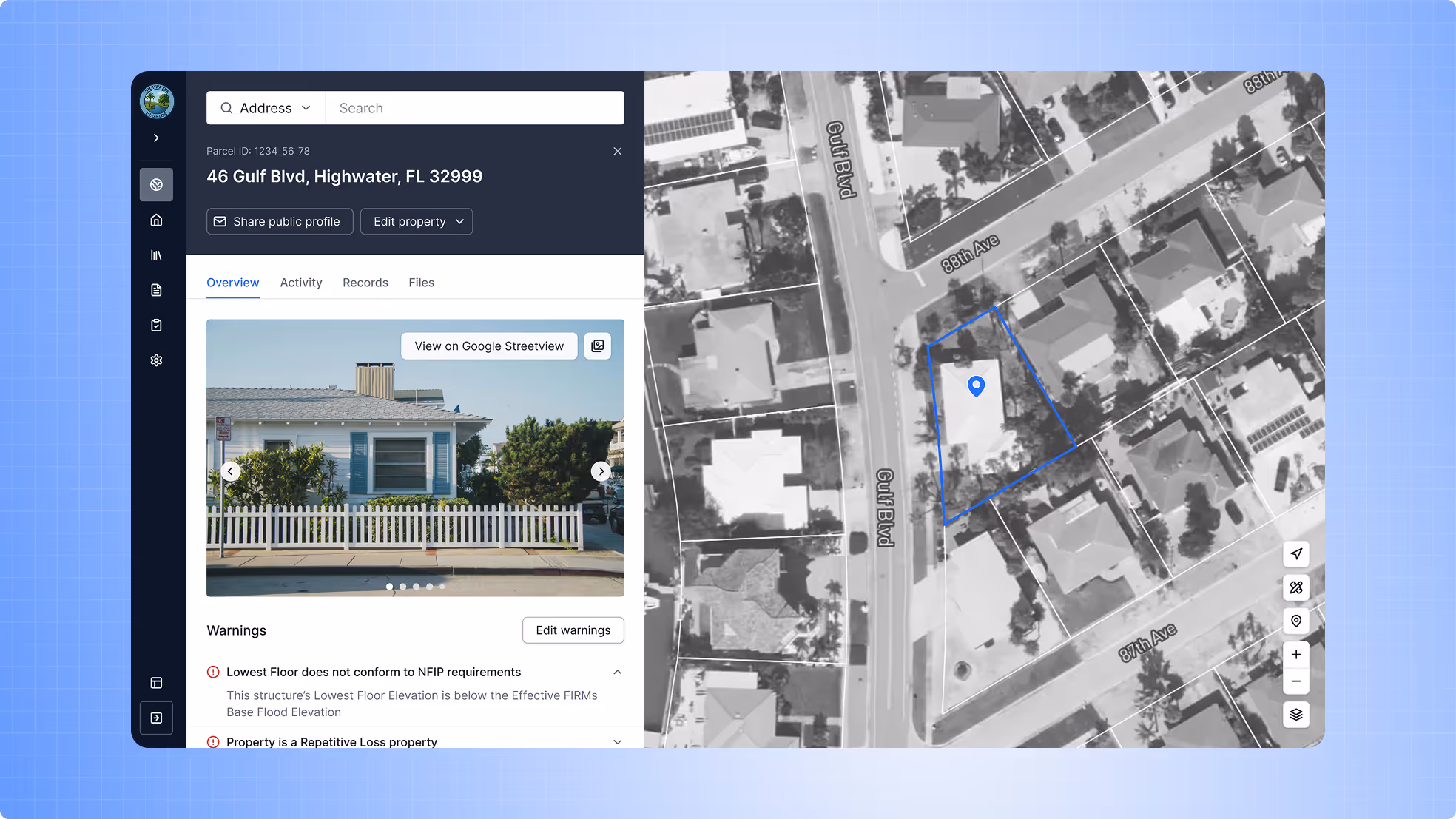The height and width of the screenshot is (819, 1456).
Task: Zoom out on the map
Action: (1295, 681)
